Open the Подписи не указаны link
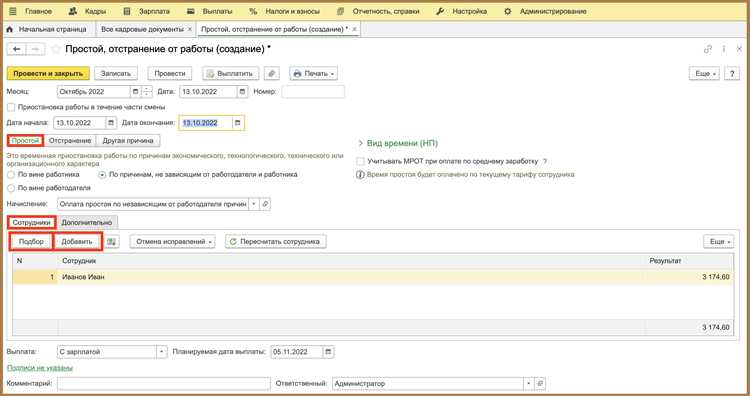Image resolution: width=750 pixels, height=396 pixels. coord(40,368)
